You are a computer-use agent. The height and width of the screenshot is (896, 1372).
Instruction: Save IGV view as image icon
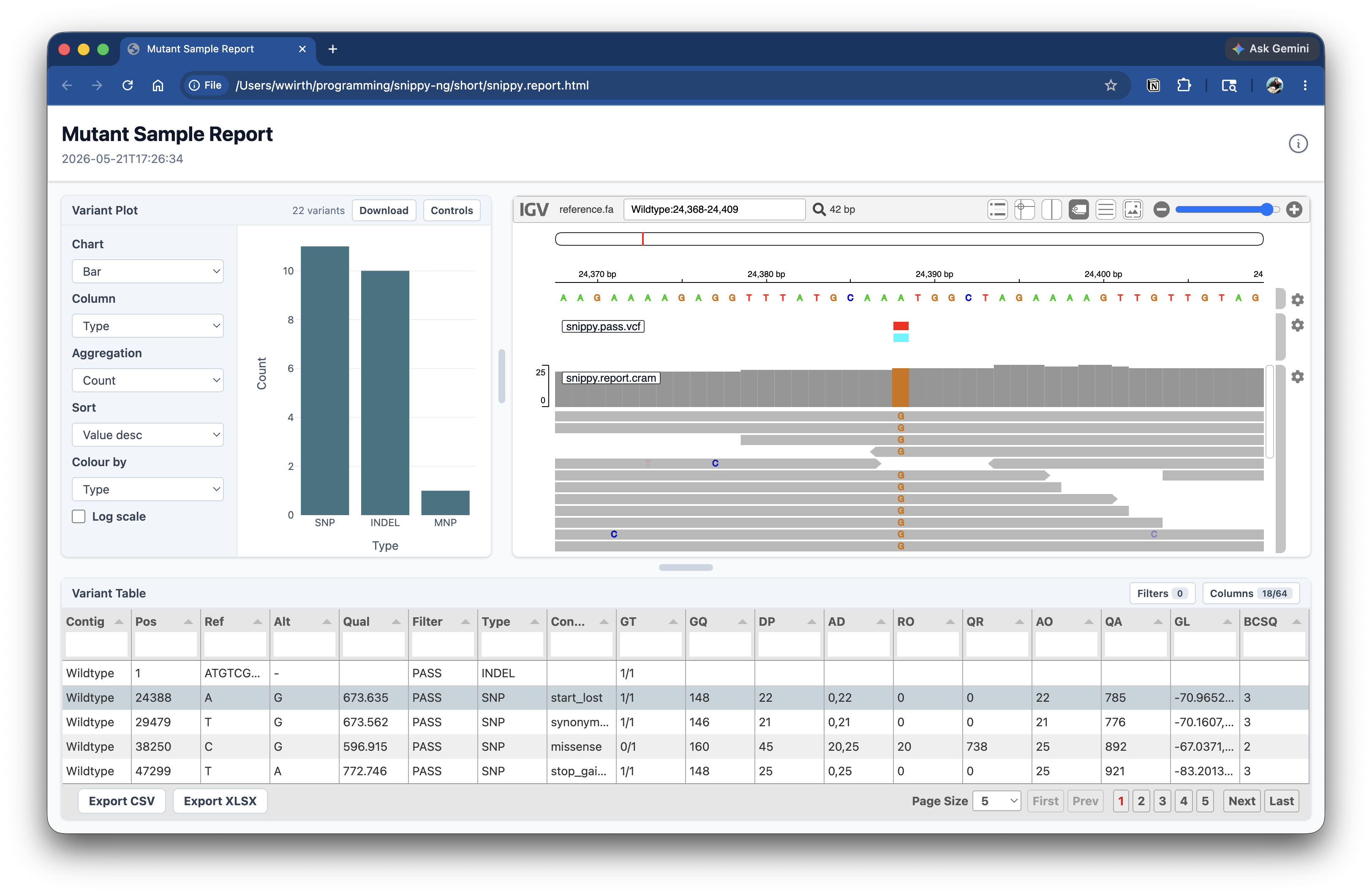click(x=1133, y=210)
